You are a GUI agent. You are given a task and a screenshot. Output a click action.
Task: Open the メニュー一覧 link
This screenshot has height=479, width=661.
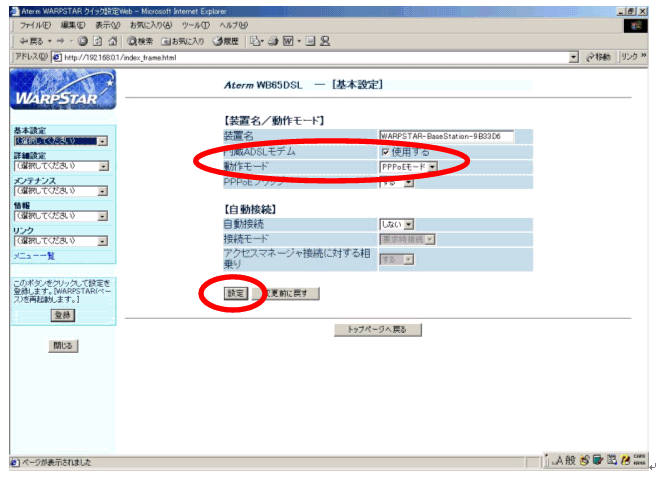pos(33,256)
